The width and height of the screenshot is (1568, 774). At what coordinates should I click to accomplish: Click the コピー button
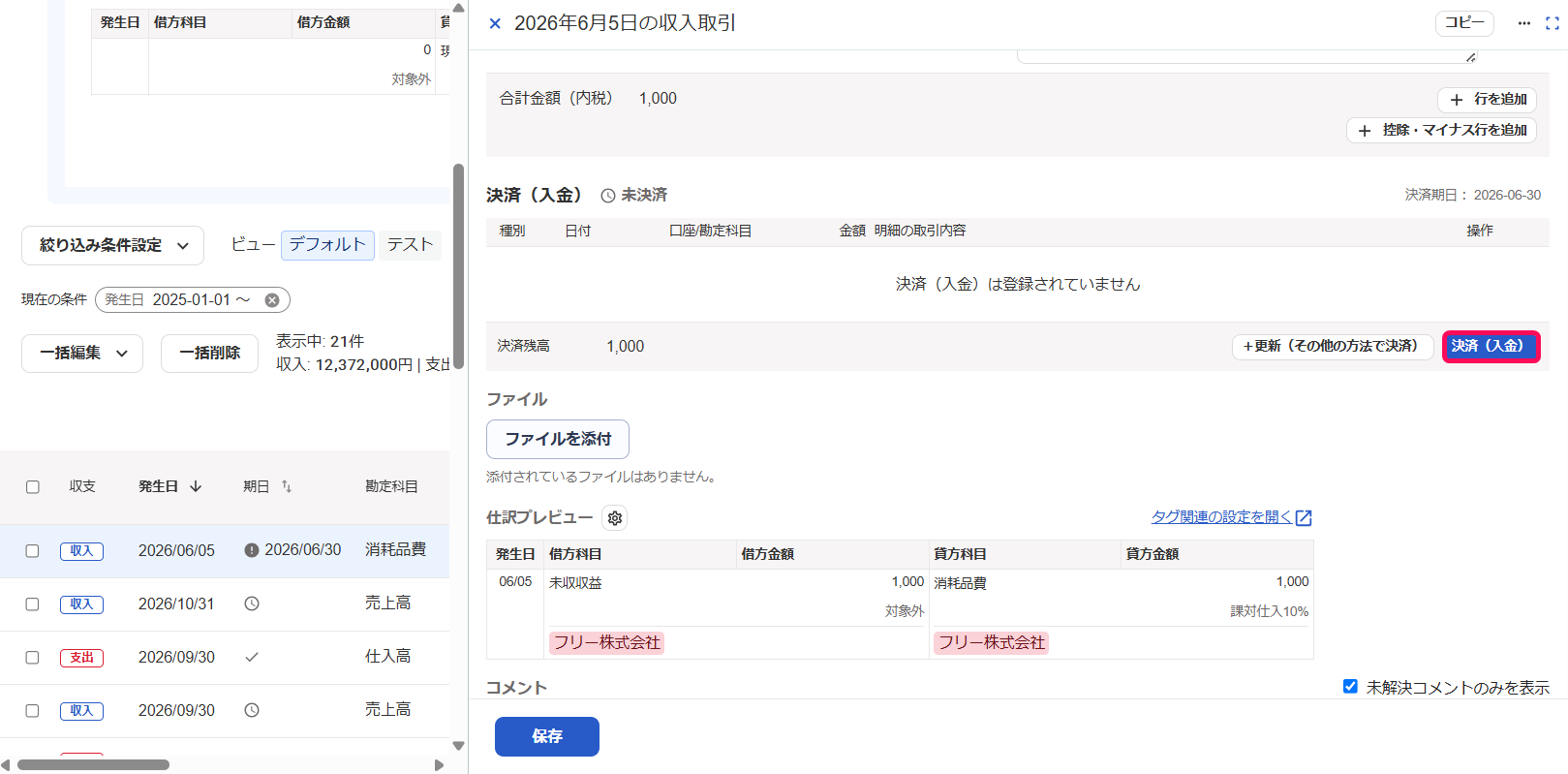(x=1464, y=23)
